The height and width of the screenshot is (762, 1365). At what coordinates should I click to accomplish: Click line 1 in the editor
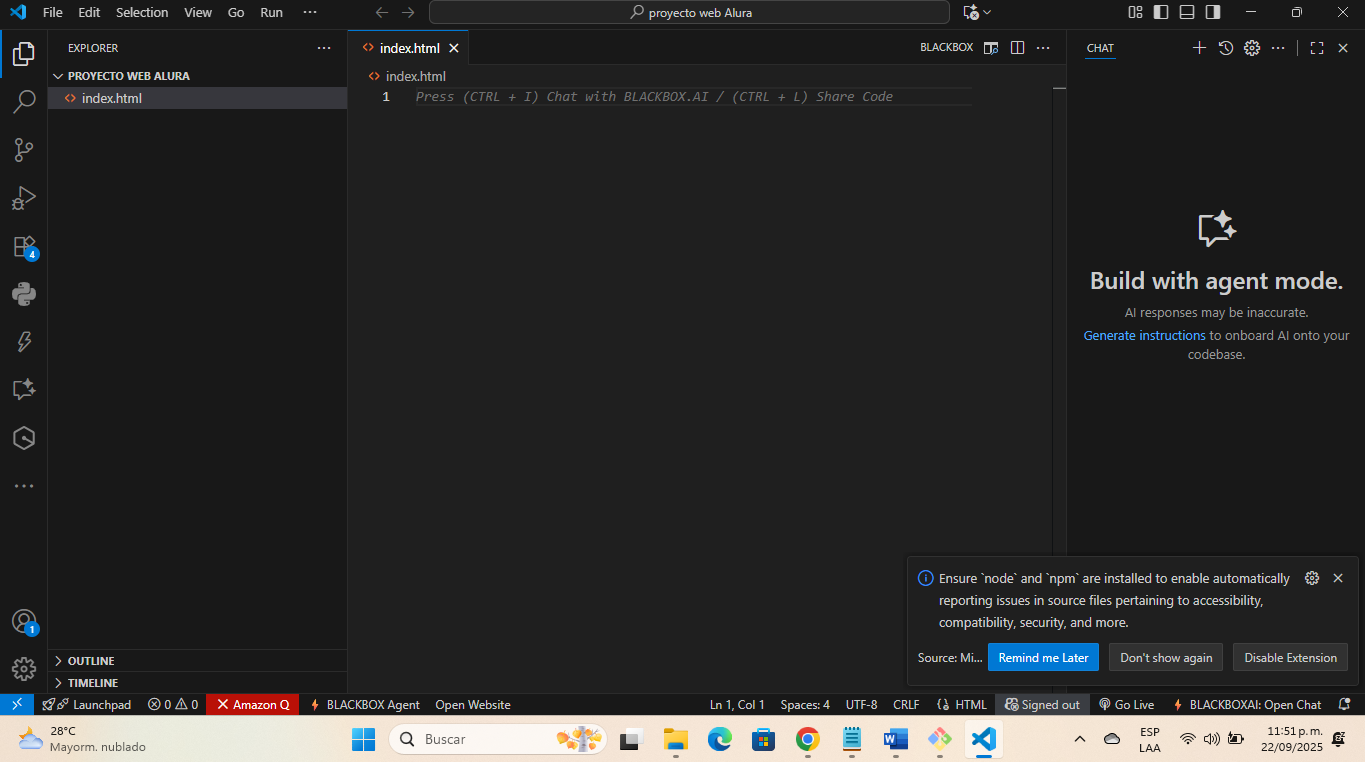693,97
